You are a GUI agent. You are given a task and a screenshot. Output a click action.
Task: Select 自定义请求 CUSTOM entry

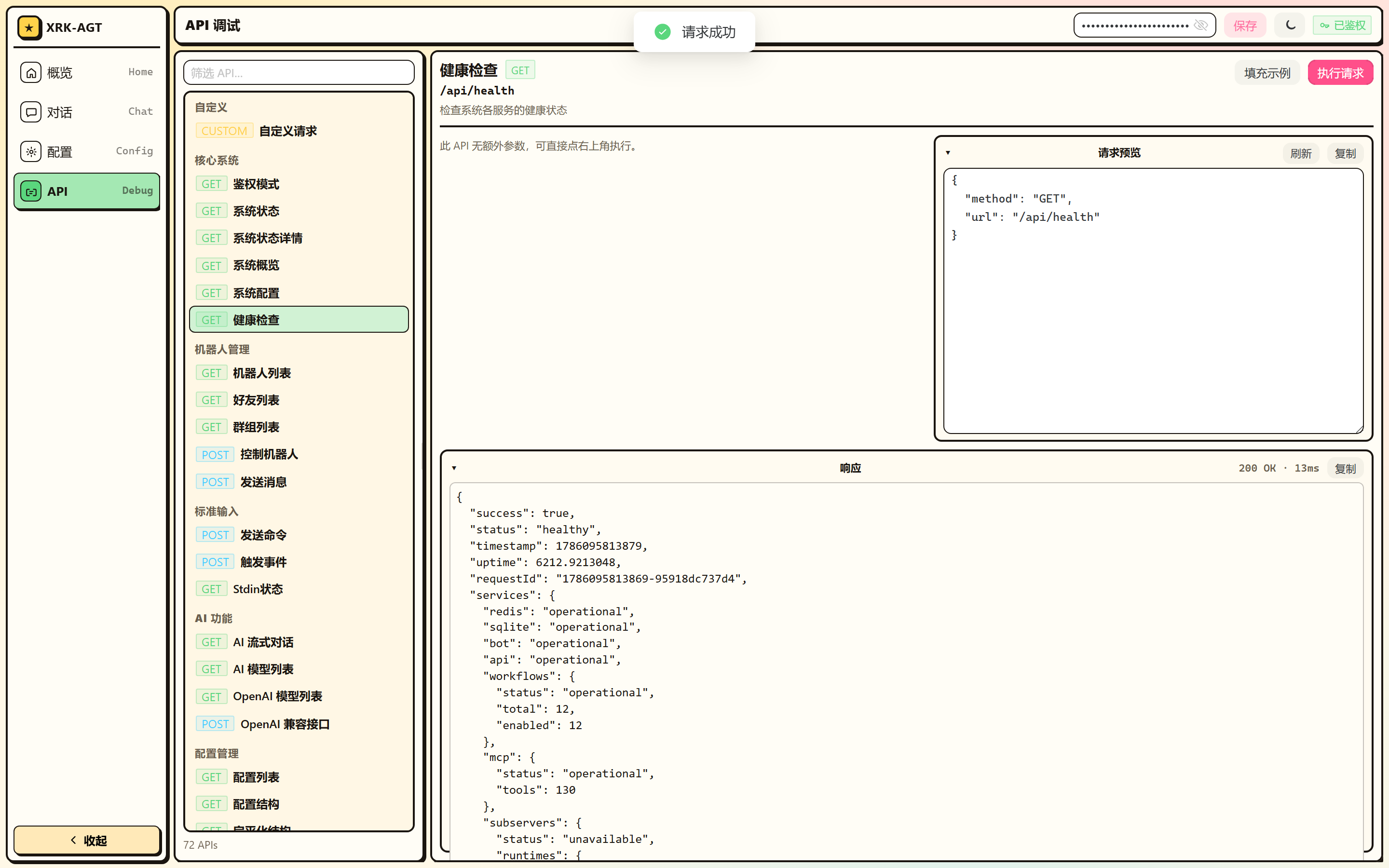pos(299,131)
